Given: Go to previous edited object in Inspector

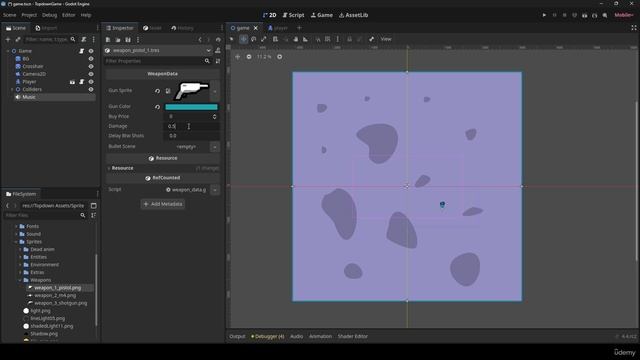Looking at the screenshot, I should click(x=200, y=40).
